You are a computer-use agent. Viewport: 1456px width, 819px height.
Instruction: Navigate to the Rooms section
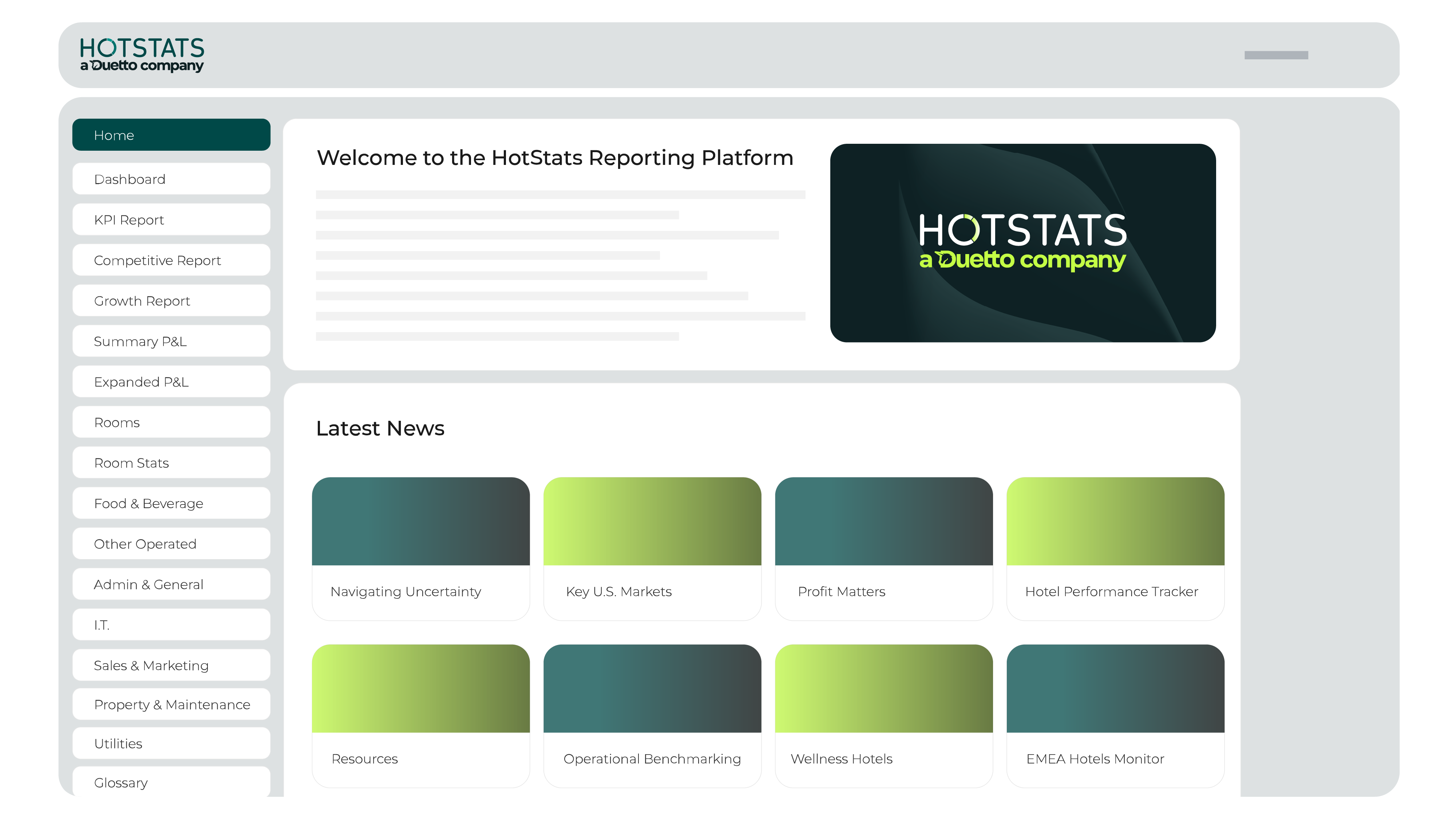(171, 422)
